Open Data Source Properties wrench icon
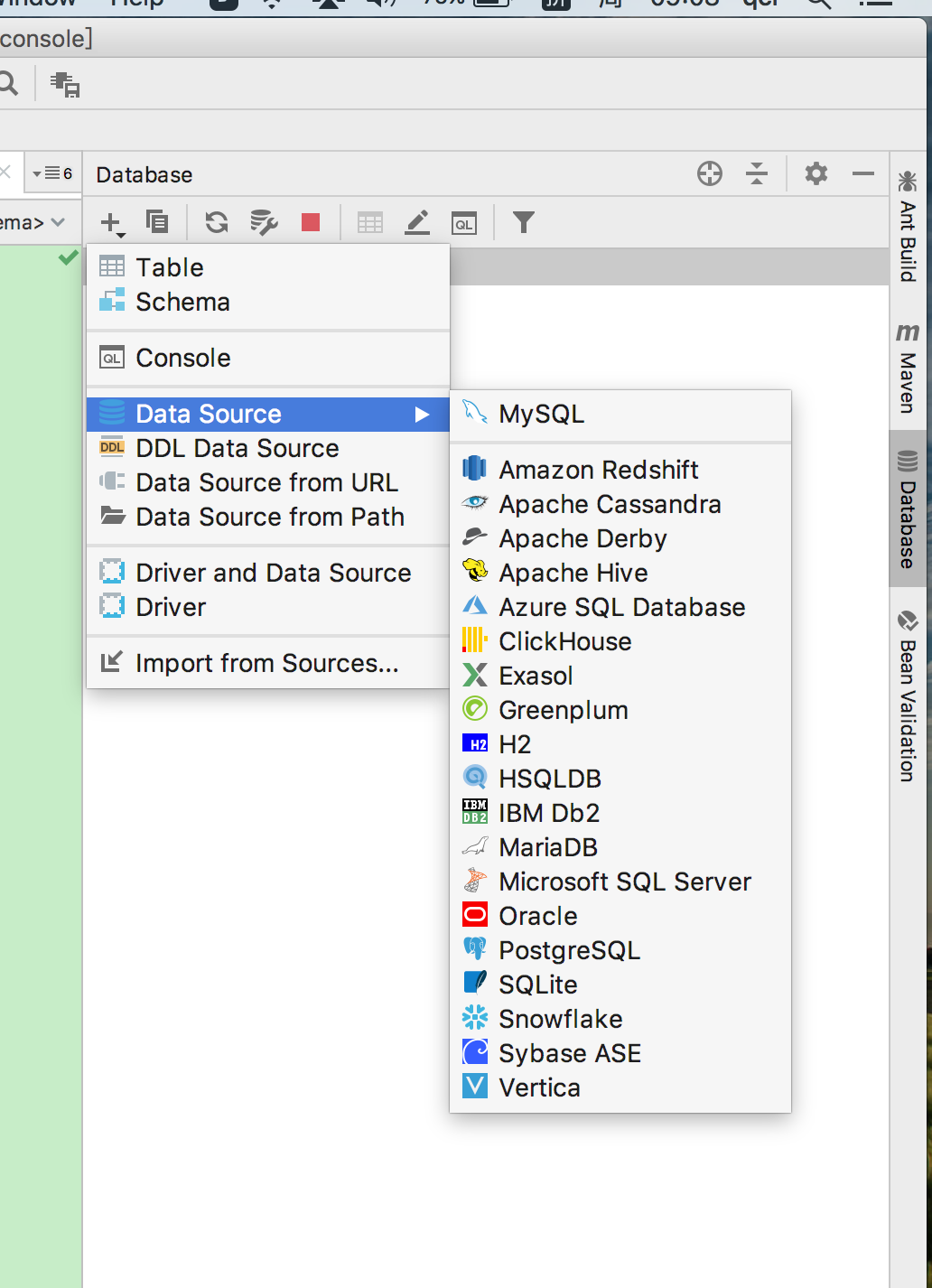The width and height of the screenshot is (932, 1288). click(264, 221)
